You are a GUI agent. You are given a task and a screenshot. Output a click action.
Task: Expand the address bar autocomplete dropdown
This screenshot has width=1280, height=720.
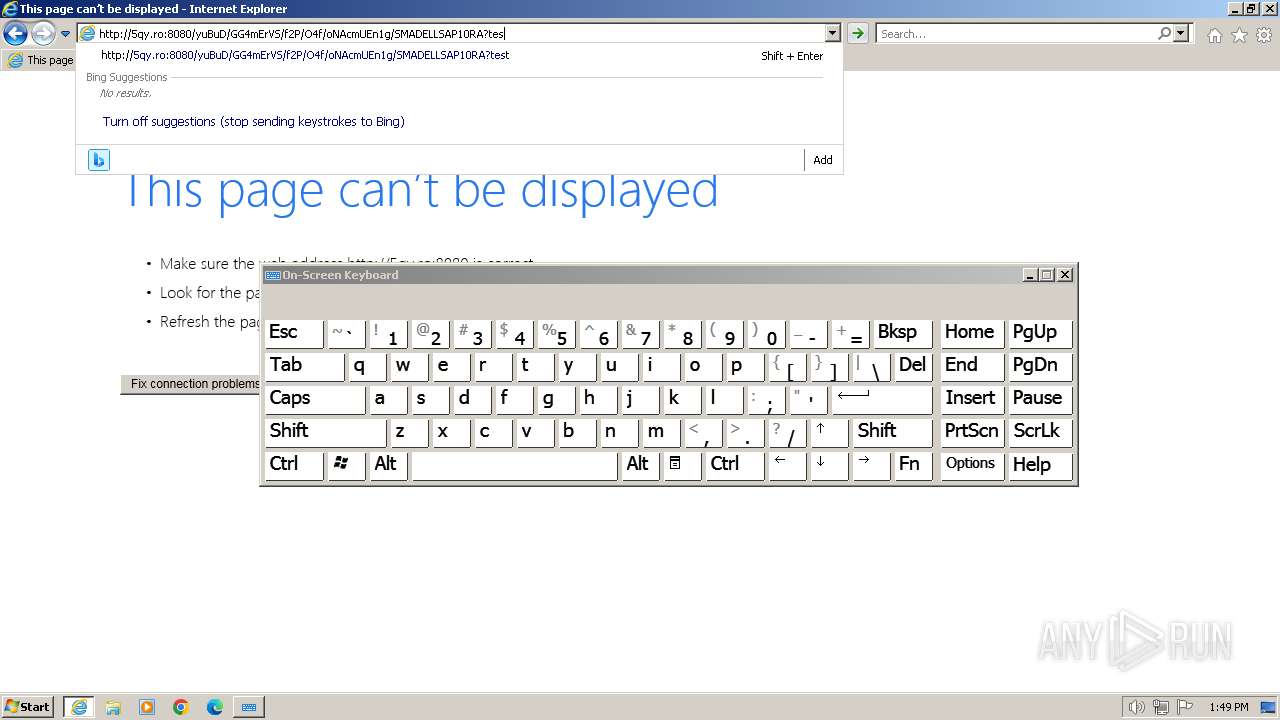pos(832,34)
